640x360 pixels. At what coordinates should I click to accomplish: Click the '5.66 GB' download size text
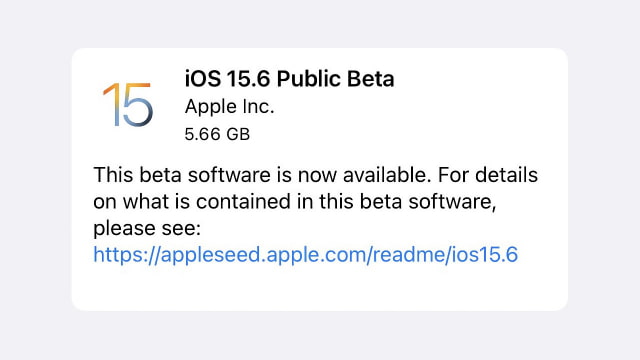[217, 134]
